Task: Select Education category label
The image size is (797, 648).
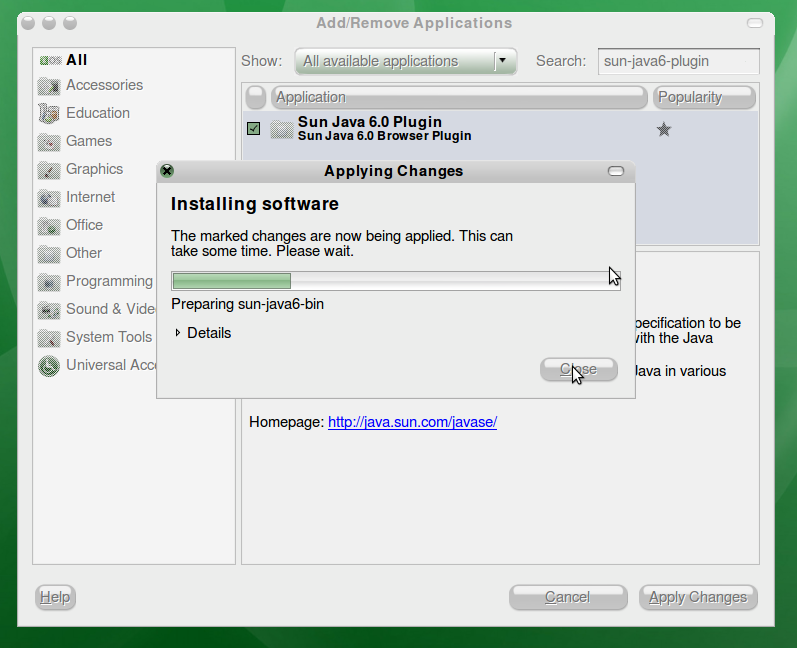Action: tap(98, 113)
